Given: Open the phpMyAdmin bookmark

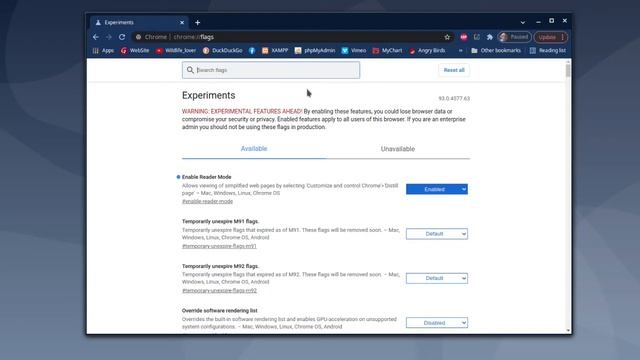Looking at the screenshot, I should pos(315,51).
